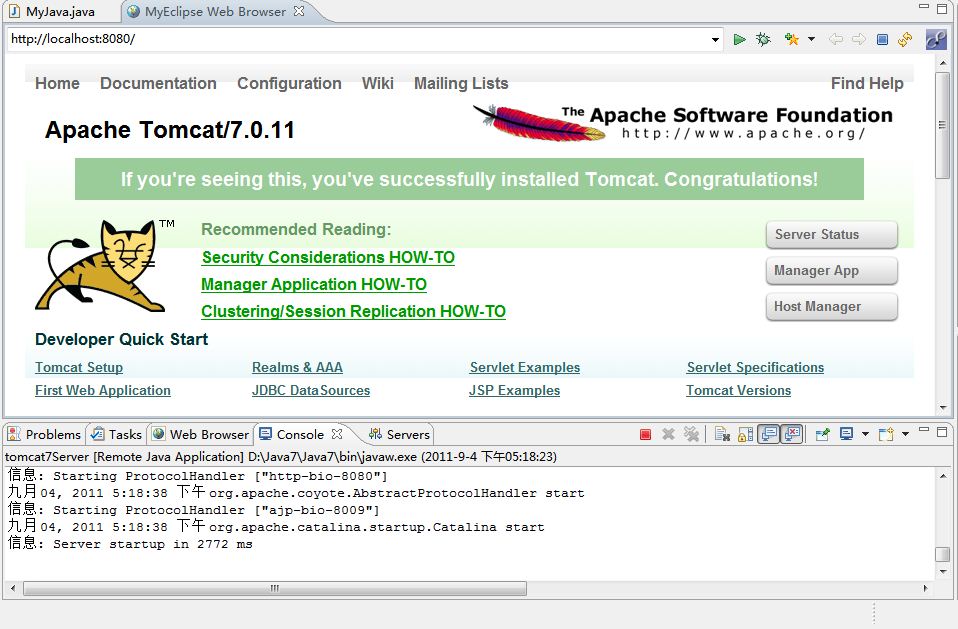Open the Servlet Specifications link
The image size is (958, 629).
tap(755, 368)
